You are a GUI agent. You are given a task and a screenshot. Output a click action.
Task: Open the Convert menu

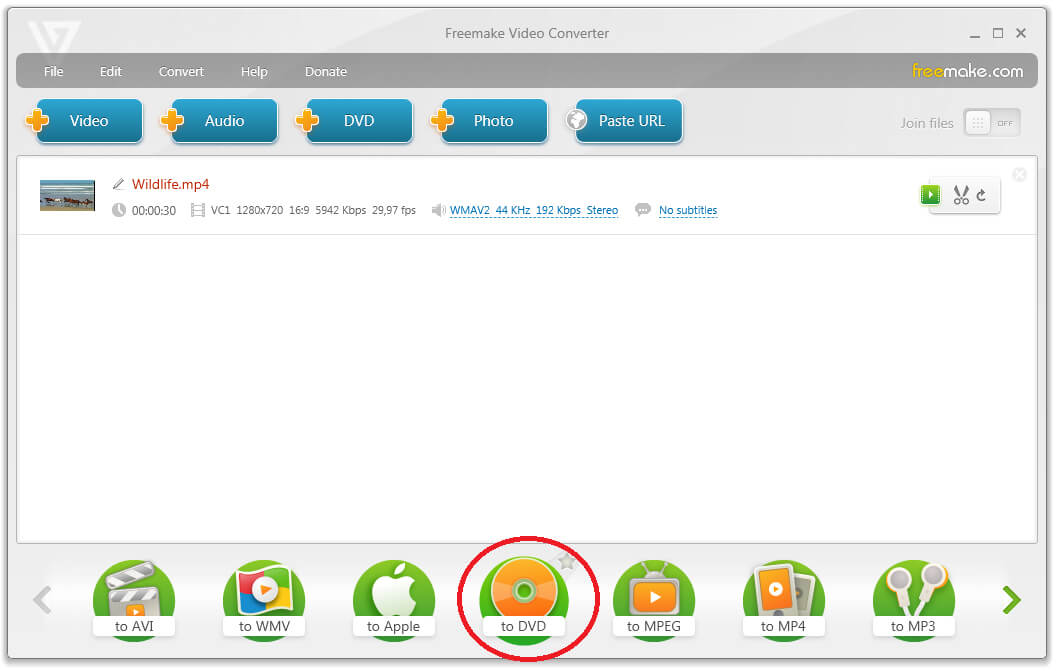pyautogui.click(x=181, y=71)
